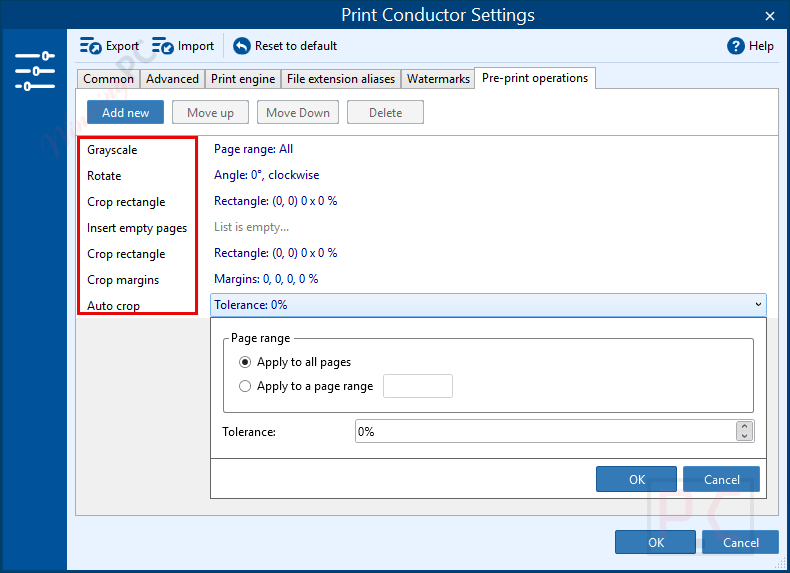This screenshot has width=790, height=573.
Task: Collapse the Tolerance: 0% dropdown
Action: tap(758, 304)
